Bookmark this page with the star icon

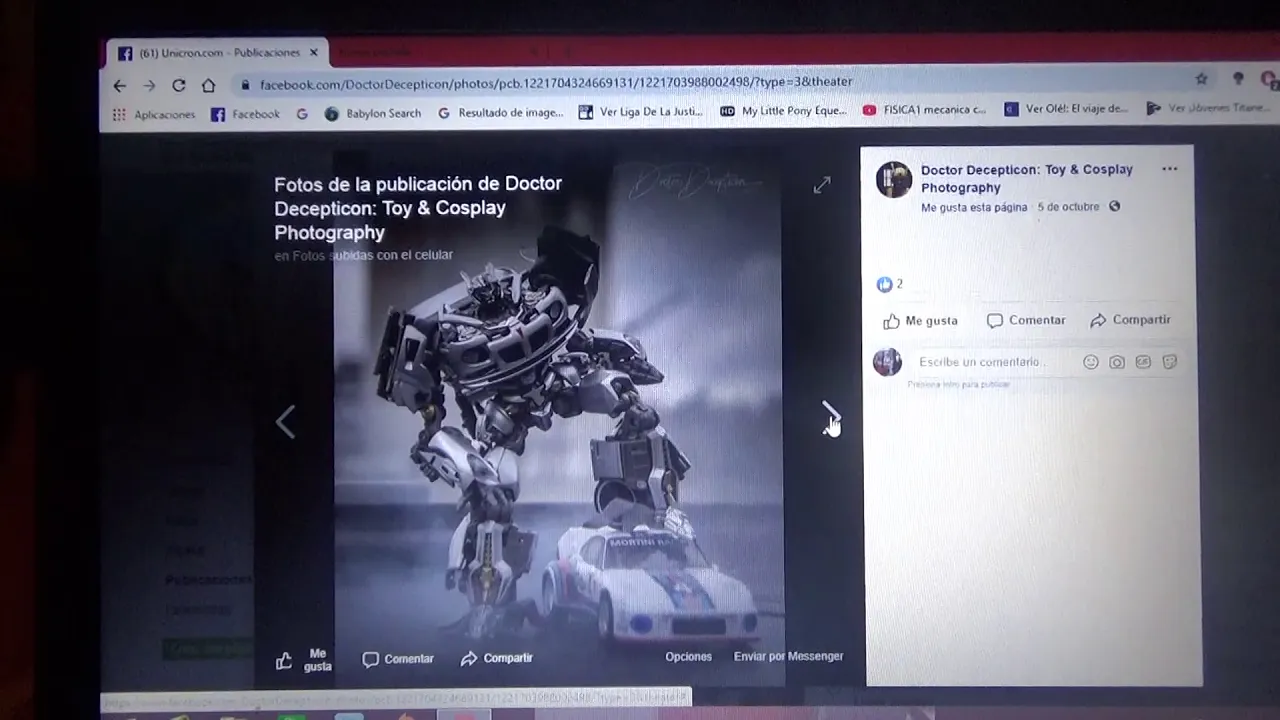pos(1201,79)
